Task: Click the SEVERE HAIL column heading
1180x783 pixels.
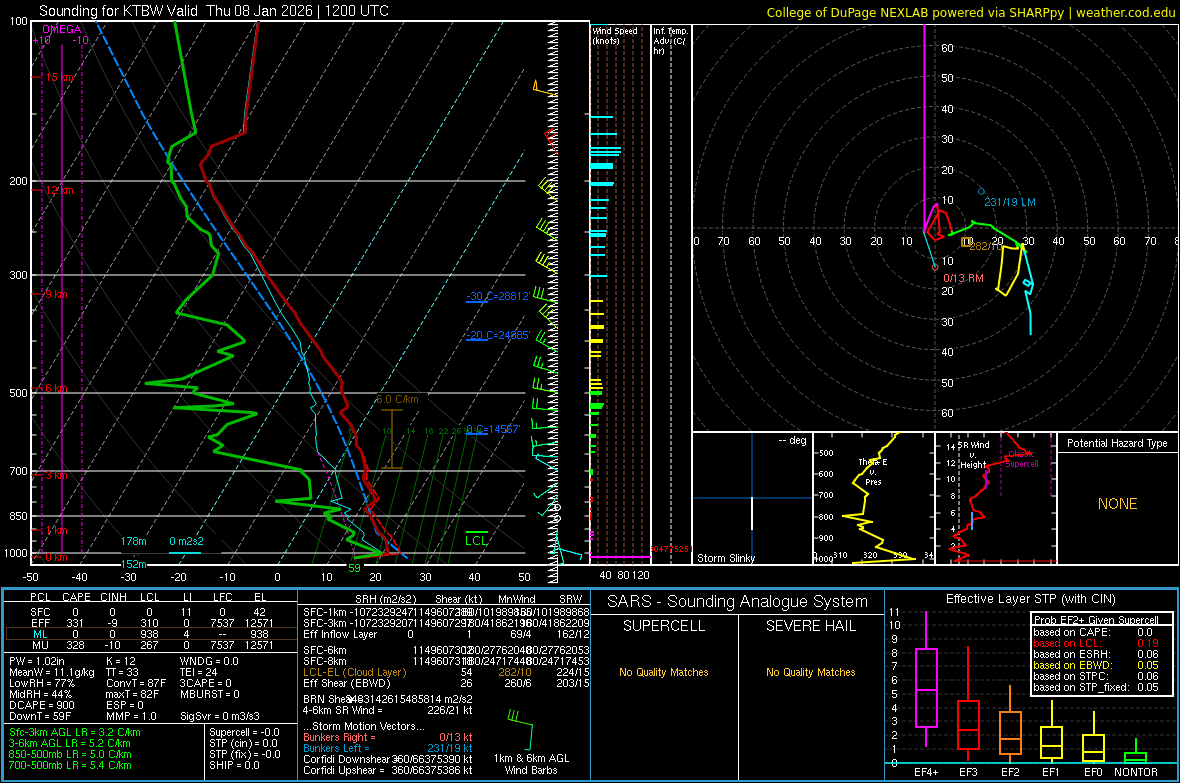Action: [810, 626]
